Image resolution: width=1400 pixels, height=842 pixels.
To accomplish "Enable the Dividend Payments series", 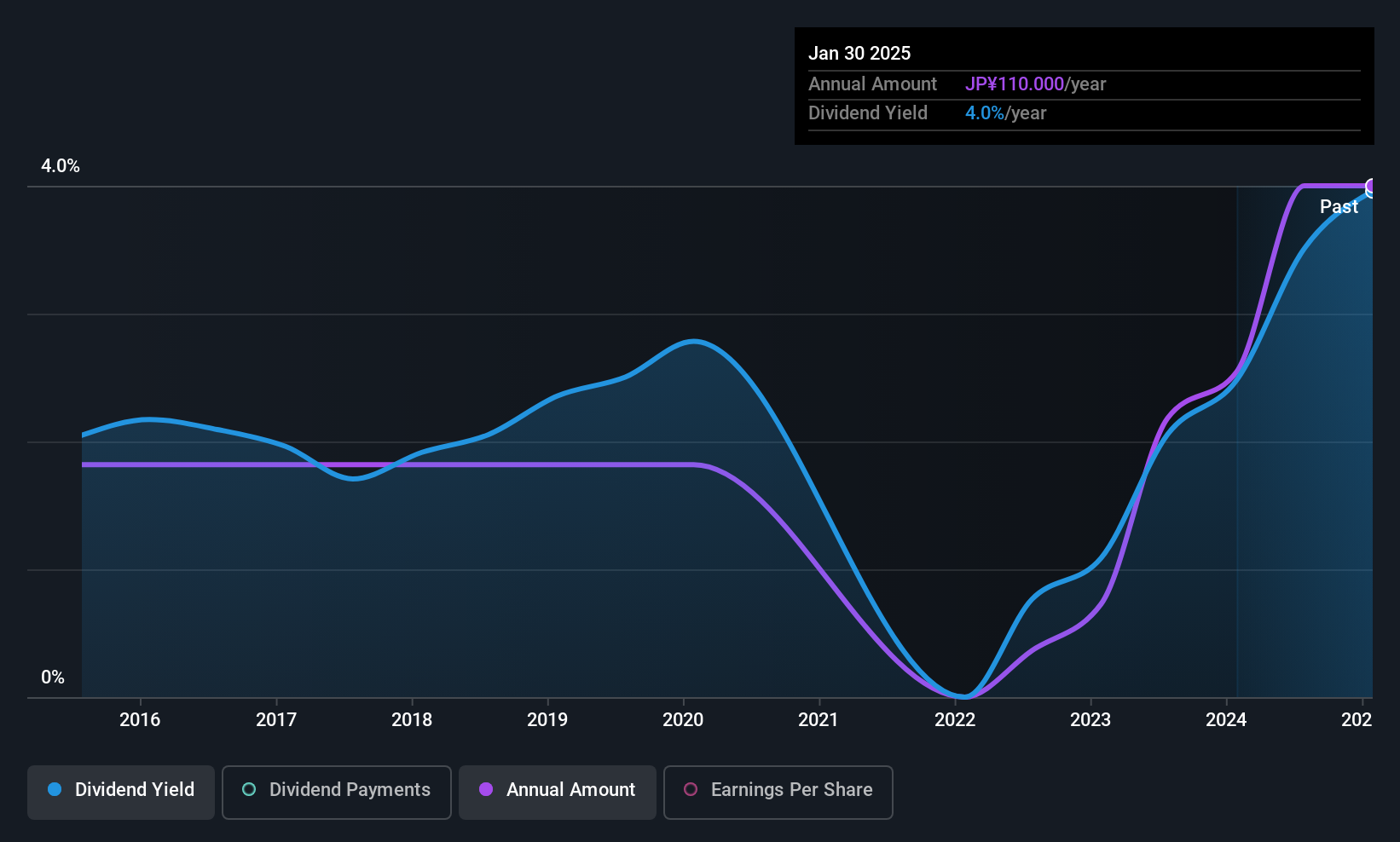I will coord(337,792).
